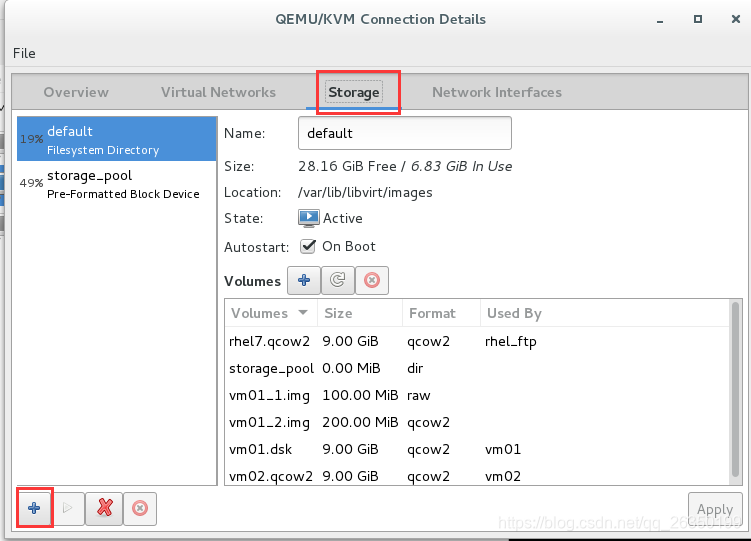Click the volumes list scrollbar

pos(736,389)
